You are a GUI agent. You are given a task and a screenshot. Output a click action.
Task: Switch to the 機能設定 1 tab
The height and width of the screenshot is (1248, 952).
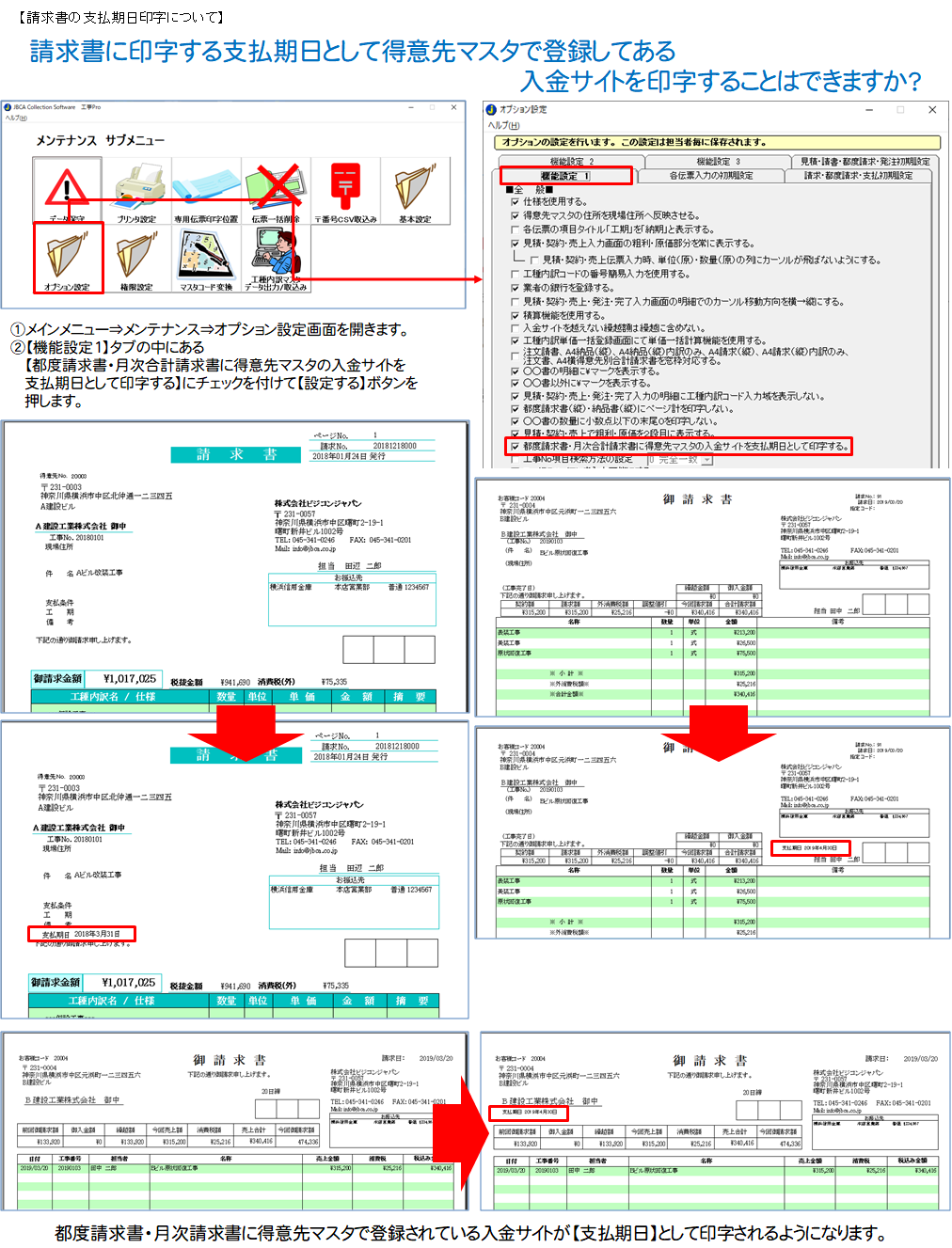(x=565, y=176)
